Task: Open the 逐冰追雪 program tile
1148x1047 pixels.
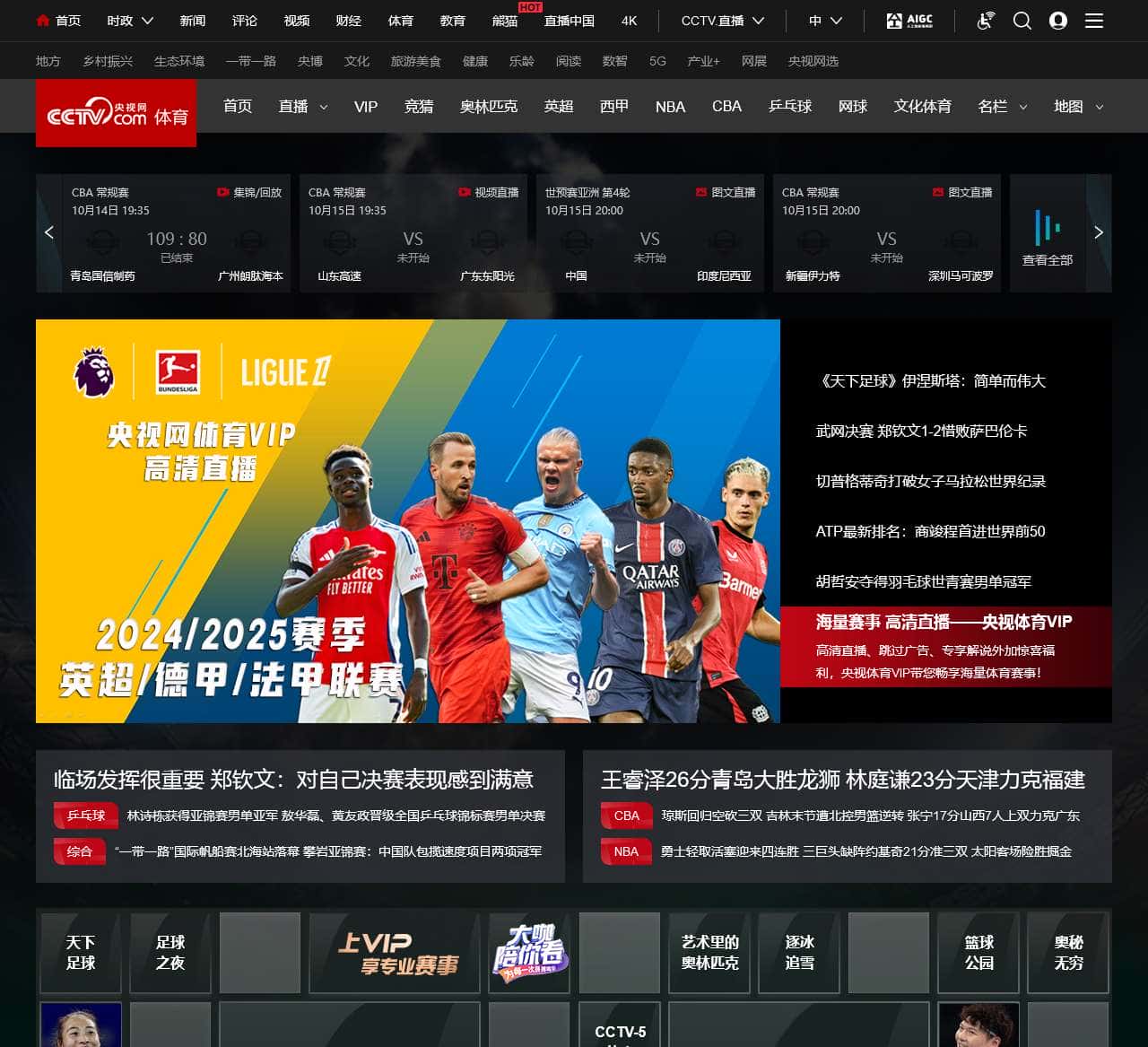Action: click(799, 953)
